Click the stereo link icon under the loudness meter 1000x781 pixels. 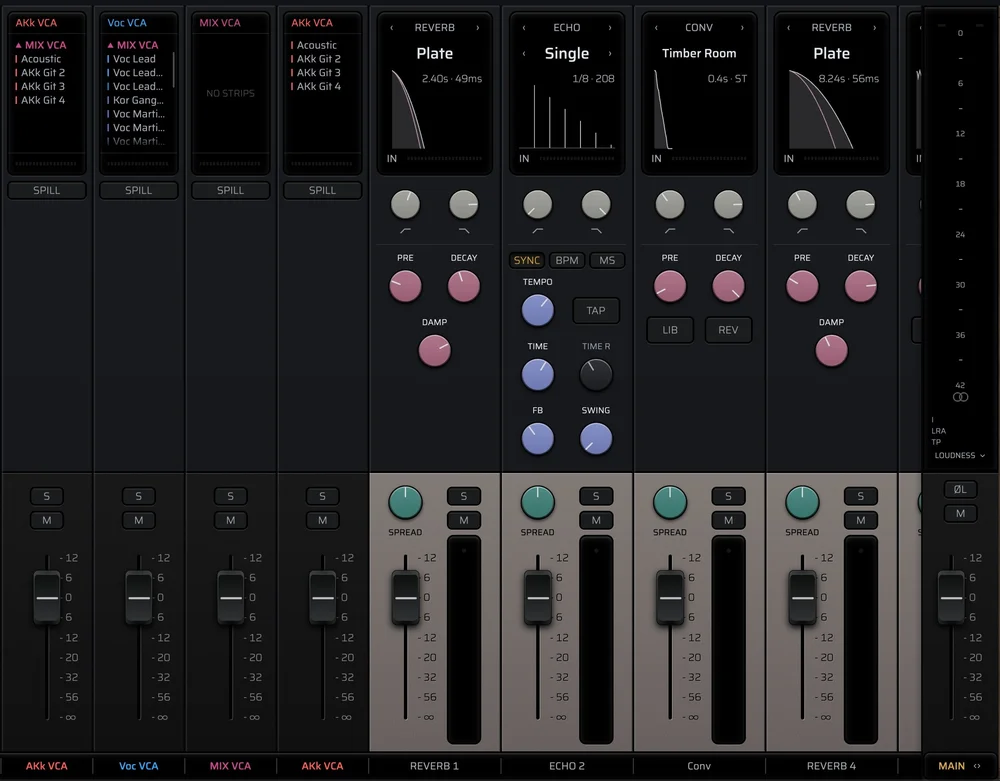click(960, 397)
